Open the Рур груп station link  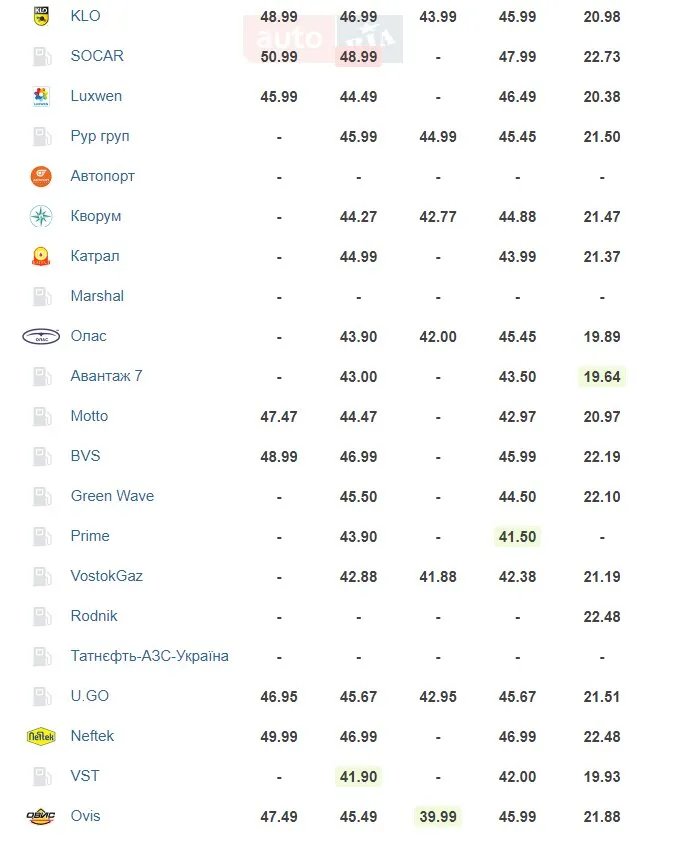(x=100, y=136)
